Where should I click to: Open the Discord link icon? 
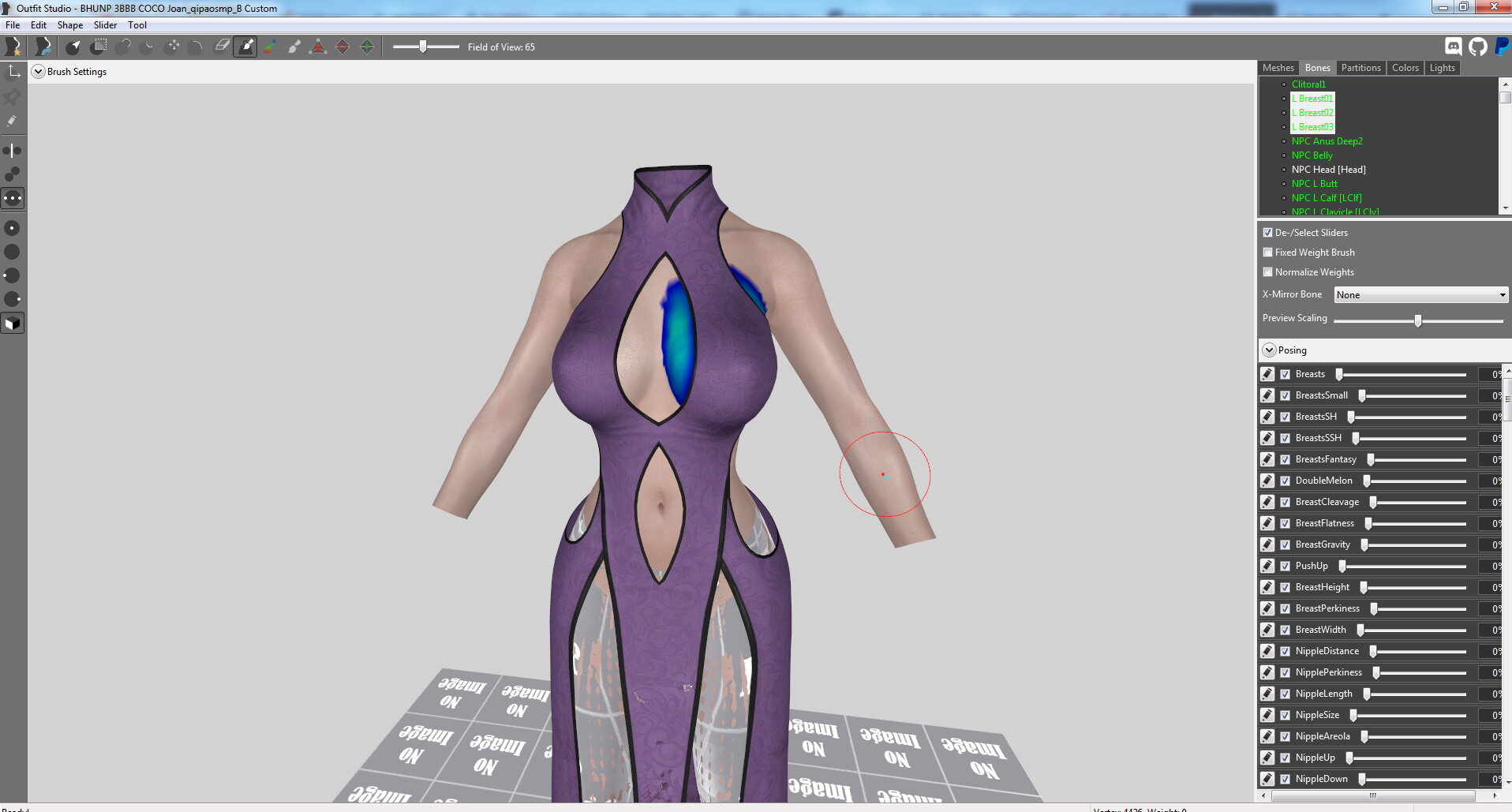coord(1453,47)
